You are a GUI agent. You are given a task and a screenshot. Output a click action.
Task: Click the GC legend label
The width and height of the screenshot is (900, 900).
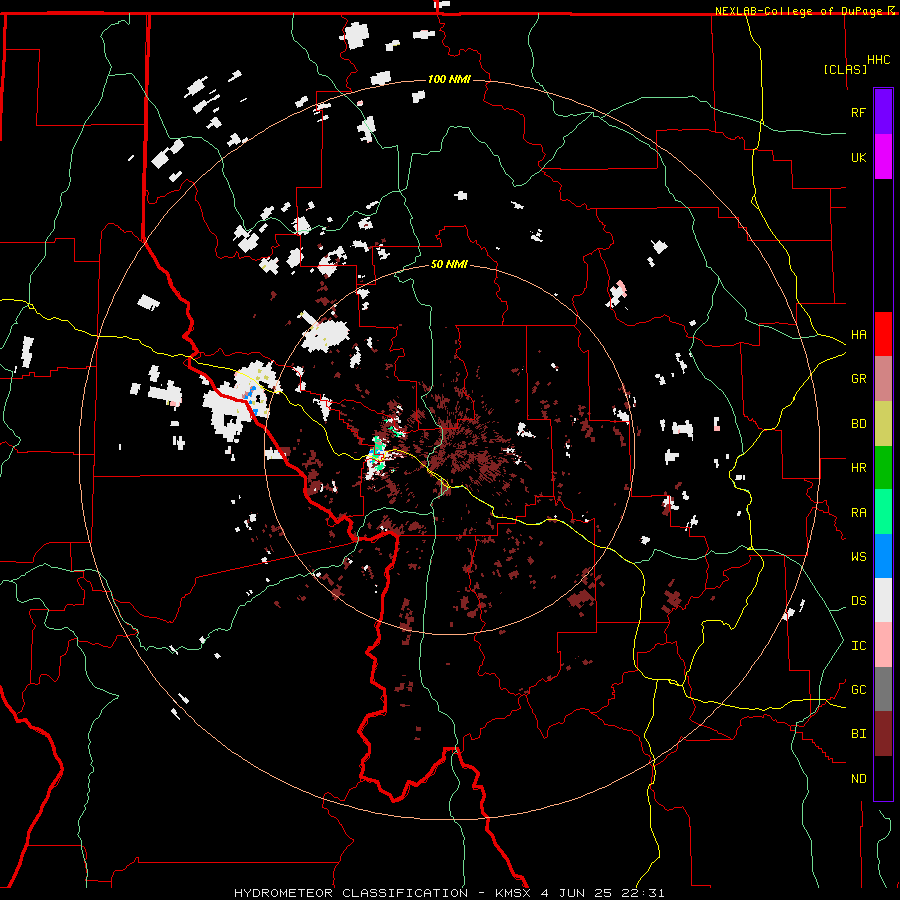coord(858,689)
